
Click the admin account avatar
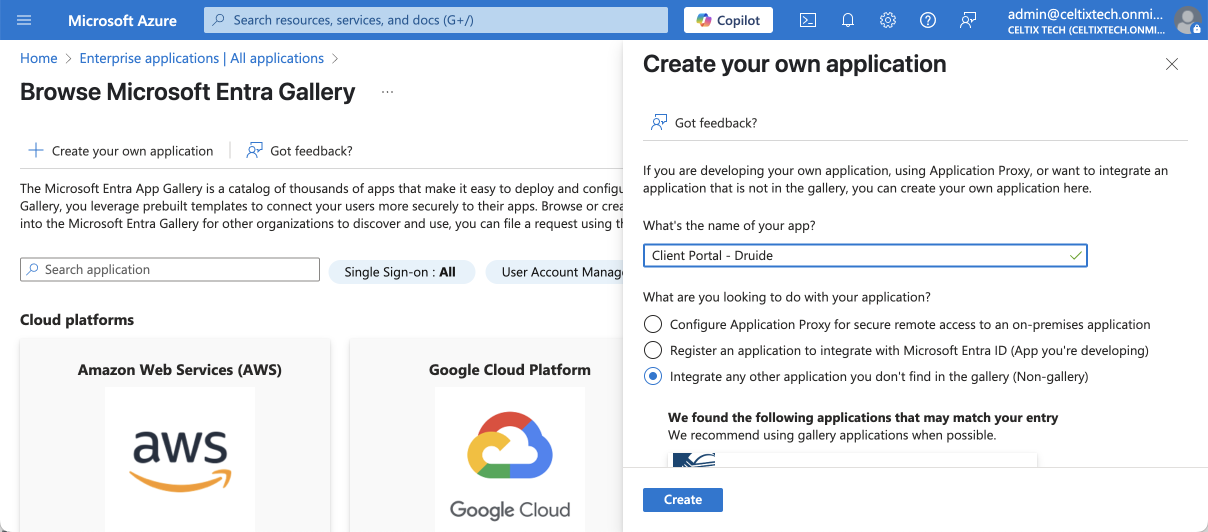(1187, 20)
